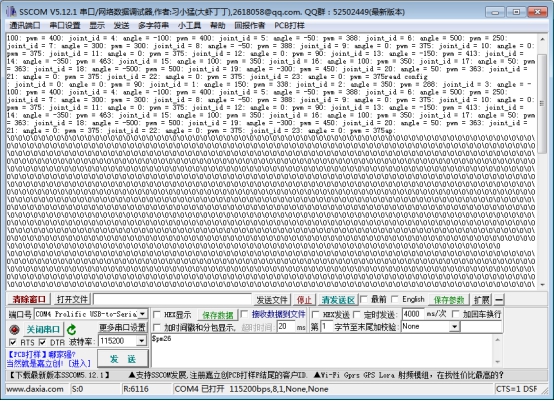Click the 发送 send button
The image size is (554, 401).
123,359
